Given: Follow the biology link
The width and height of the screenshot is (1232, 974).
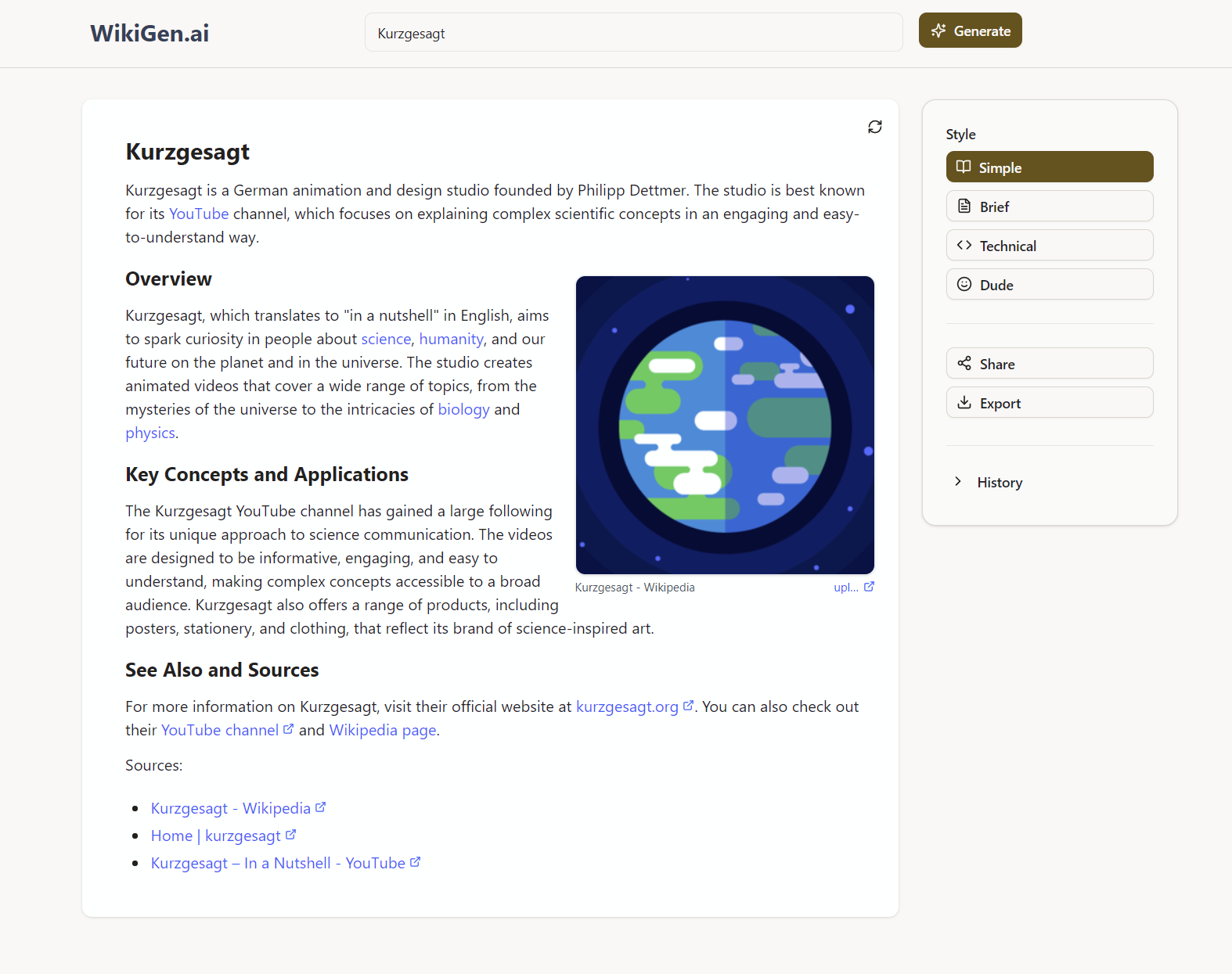Looking at the screenshot, I should [463, 409].
